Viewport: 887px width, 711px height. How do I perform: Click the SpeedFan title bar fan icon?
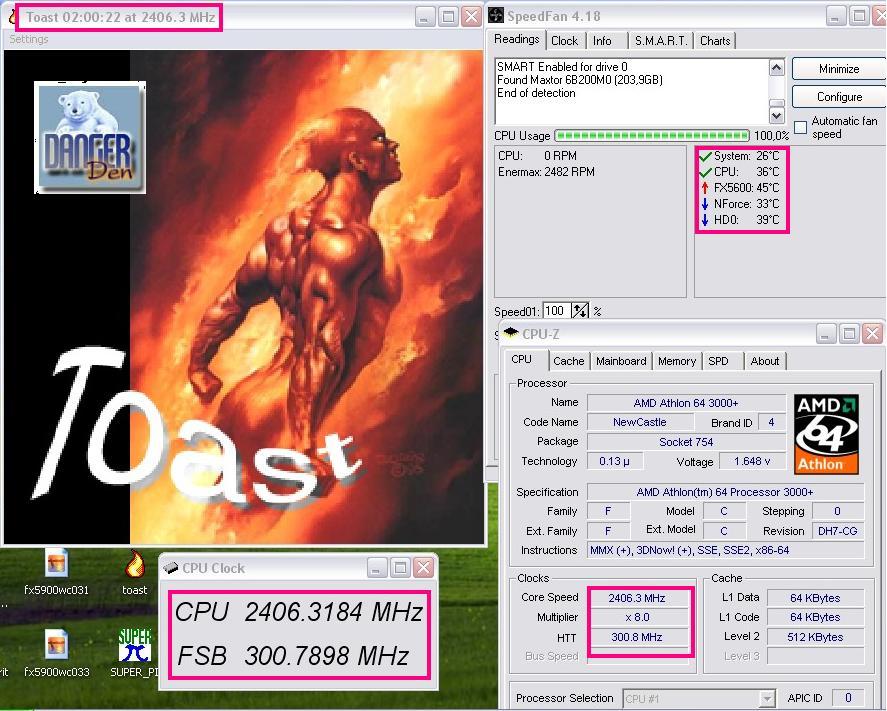point(496,15)
